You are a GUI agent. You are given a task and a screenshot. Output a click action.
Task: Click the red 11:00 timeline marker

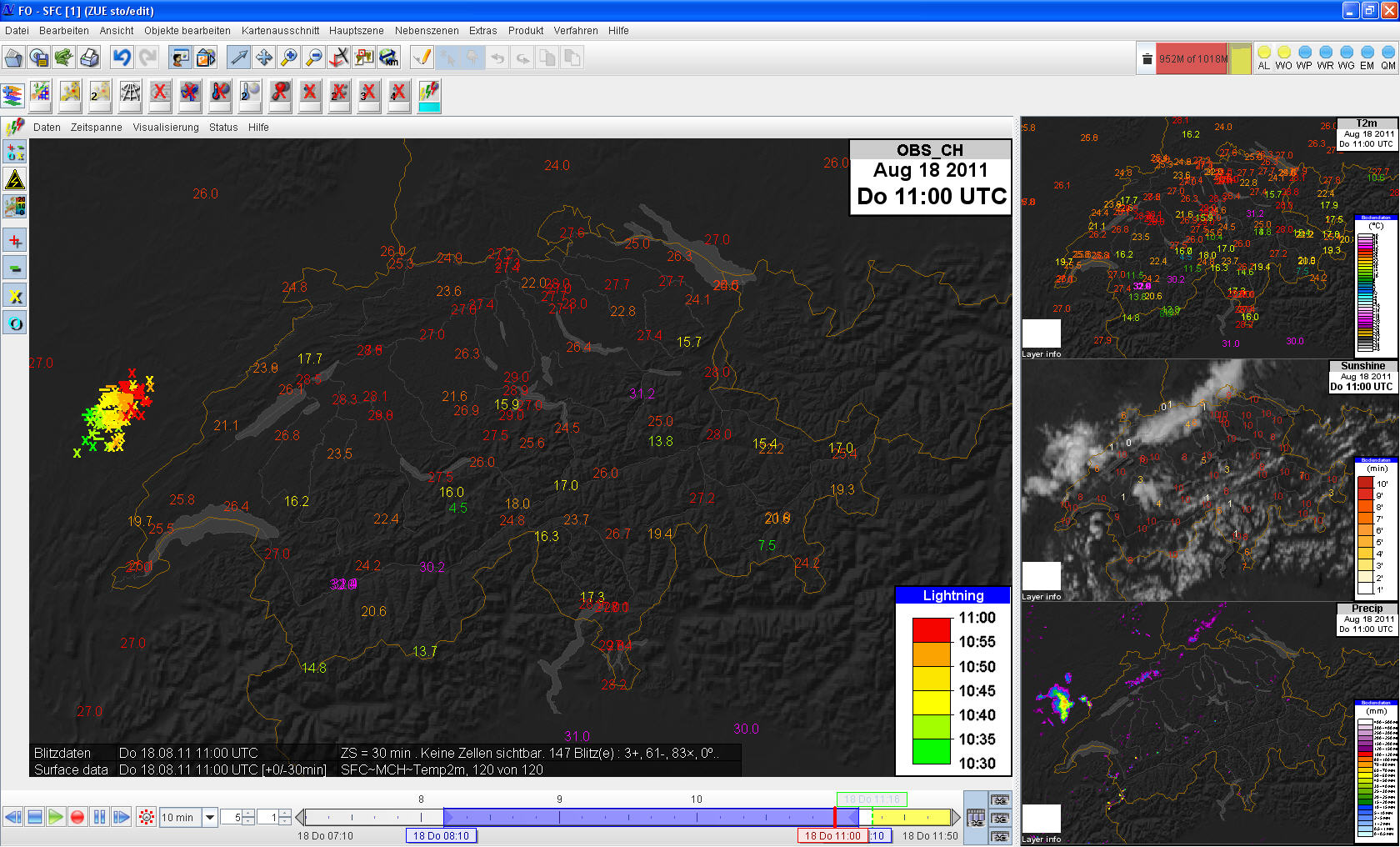tap(834, 817)
